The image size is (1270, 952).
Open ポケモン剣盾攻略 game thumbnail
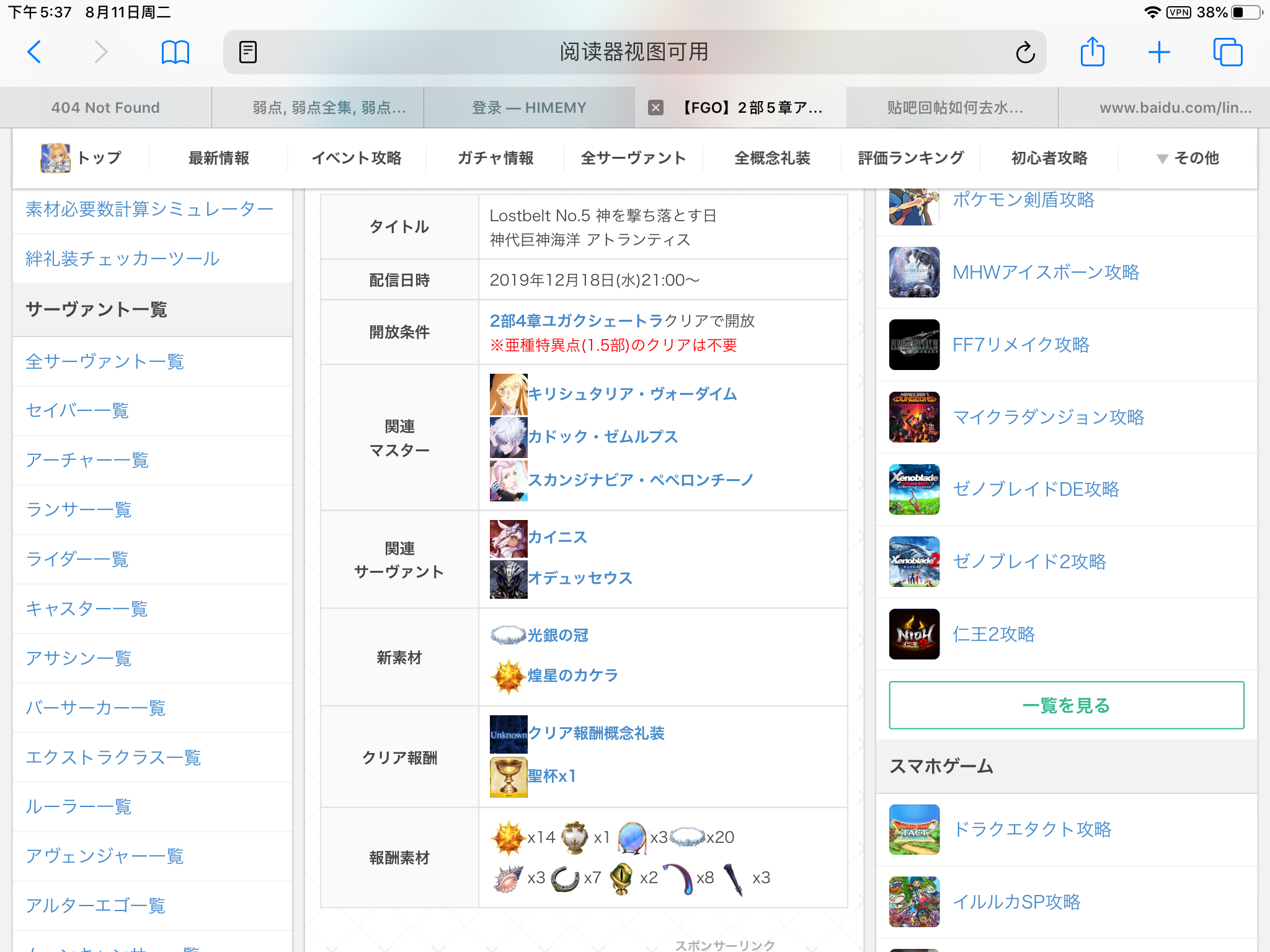[914, 206]
